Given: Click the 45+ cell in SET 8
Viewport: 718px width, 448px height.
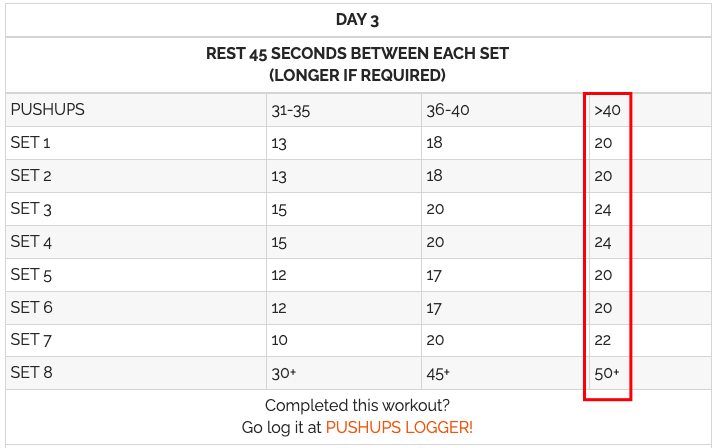Looking at the screenshot, I should pos(438,373).
